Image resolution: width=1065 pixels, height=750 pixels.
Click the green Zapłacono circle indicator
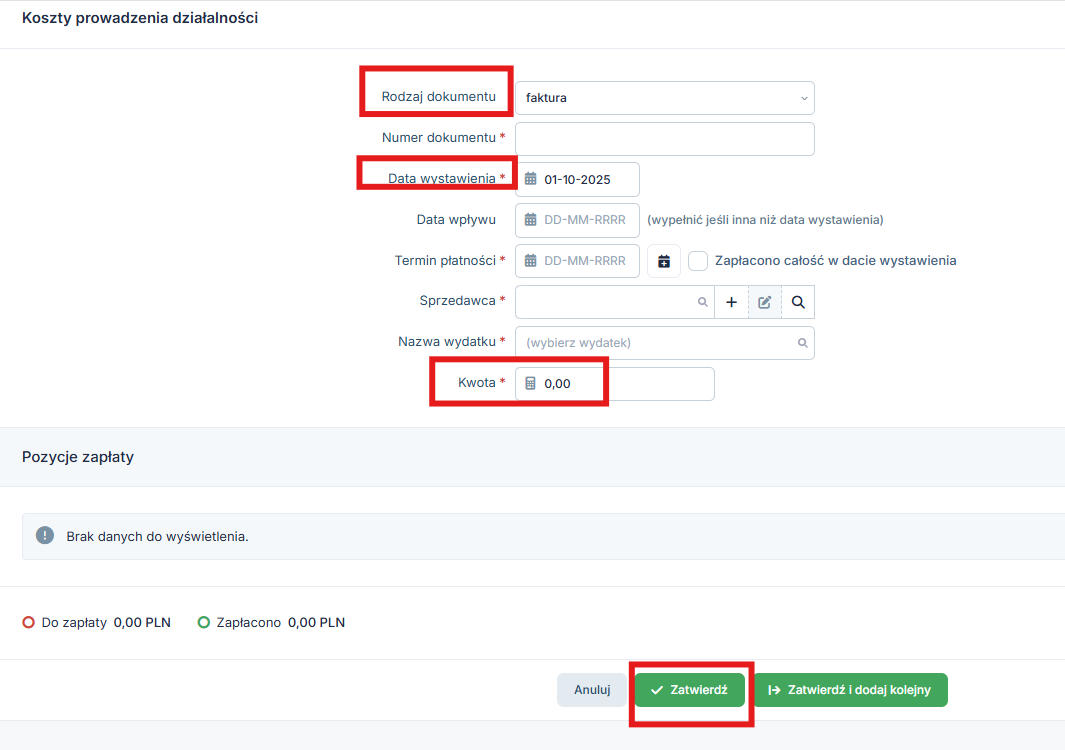pyautogui.click(x=204, y=622)
